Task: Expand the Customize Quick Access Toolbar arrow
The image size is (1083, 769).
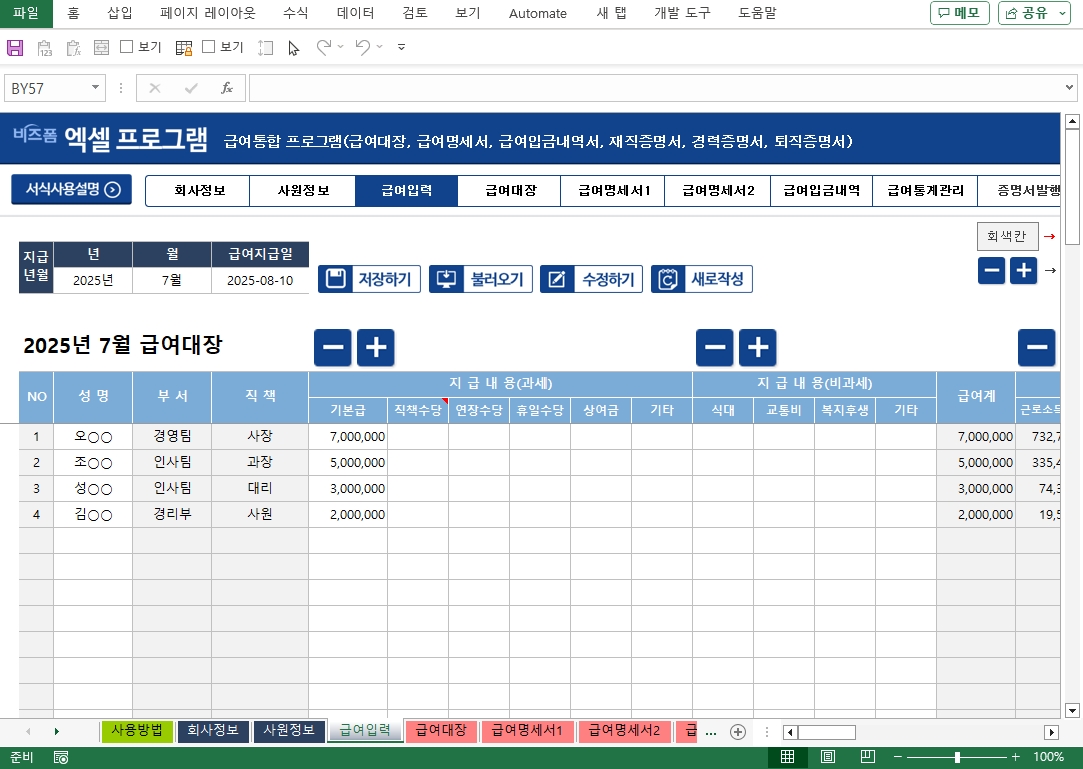Action: click(401, 47)
